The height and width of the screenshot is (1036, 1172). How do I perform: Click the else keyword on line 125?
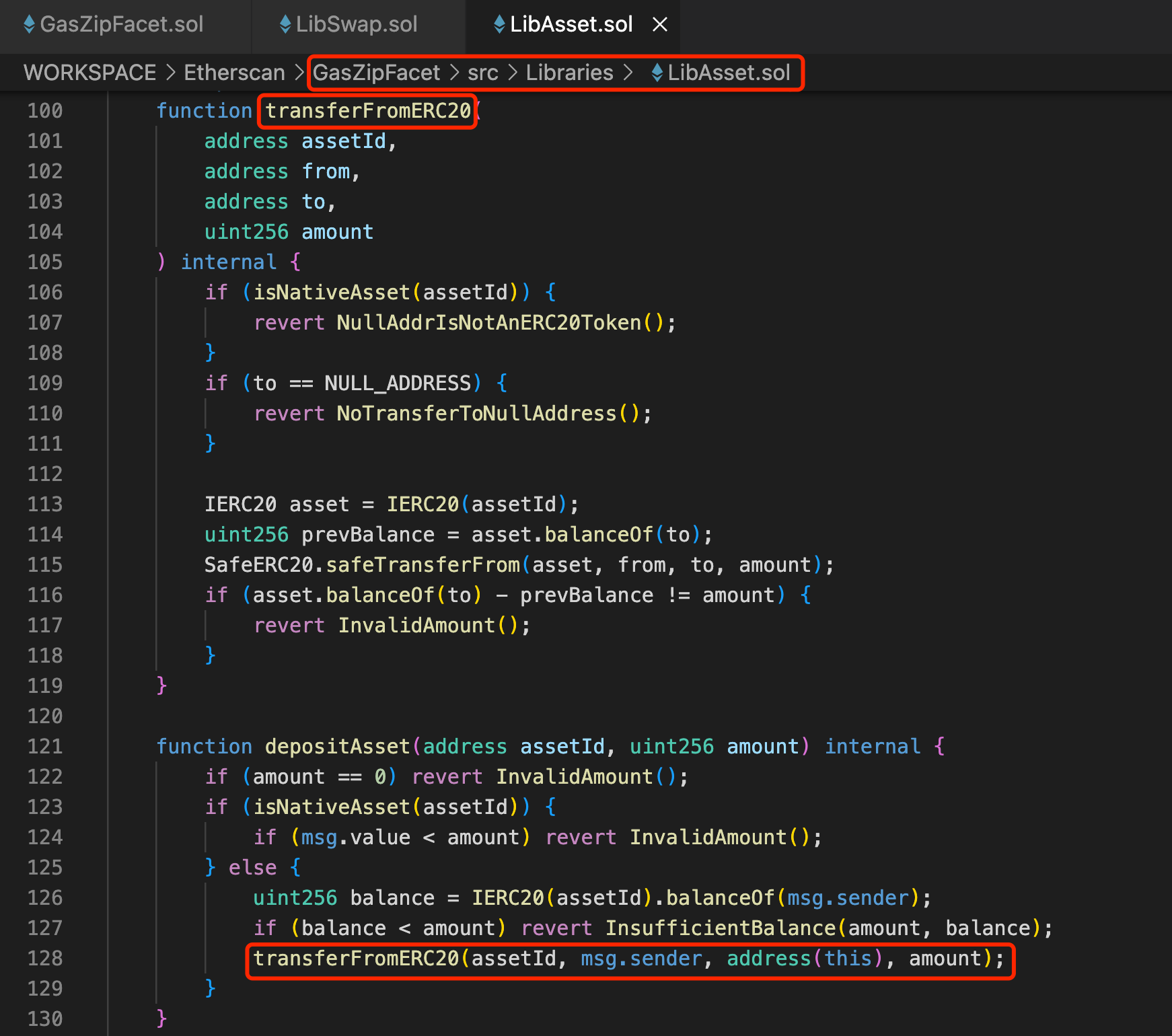[x=252, y=868]
